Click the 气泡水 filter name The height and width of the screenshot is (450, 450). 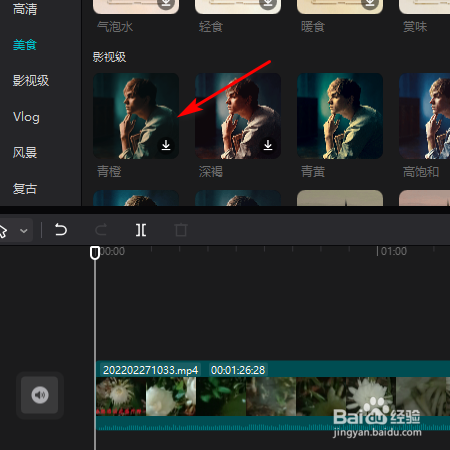(x=115, y=27)
